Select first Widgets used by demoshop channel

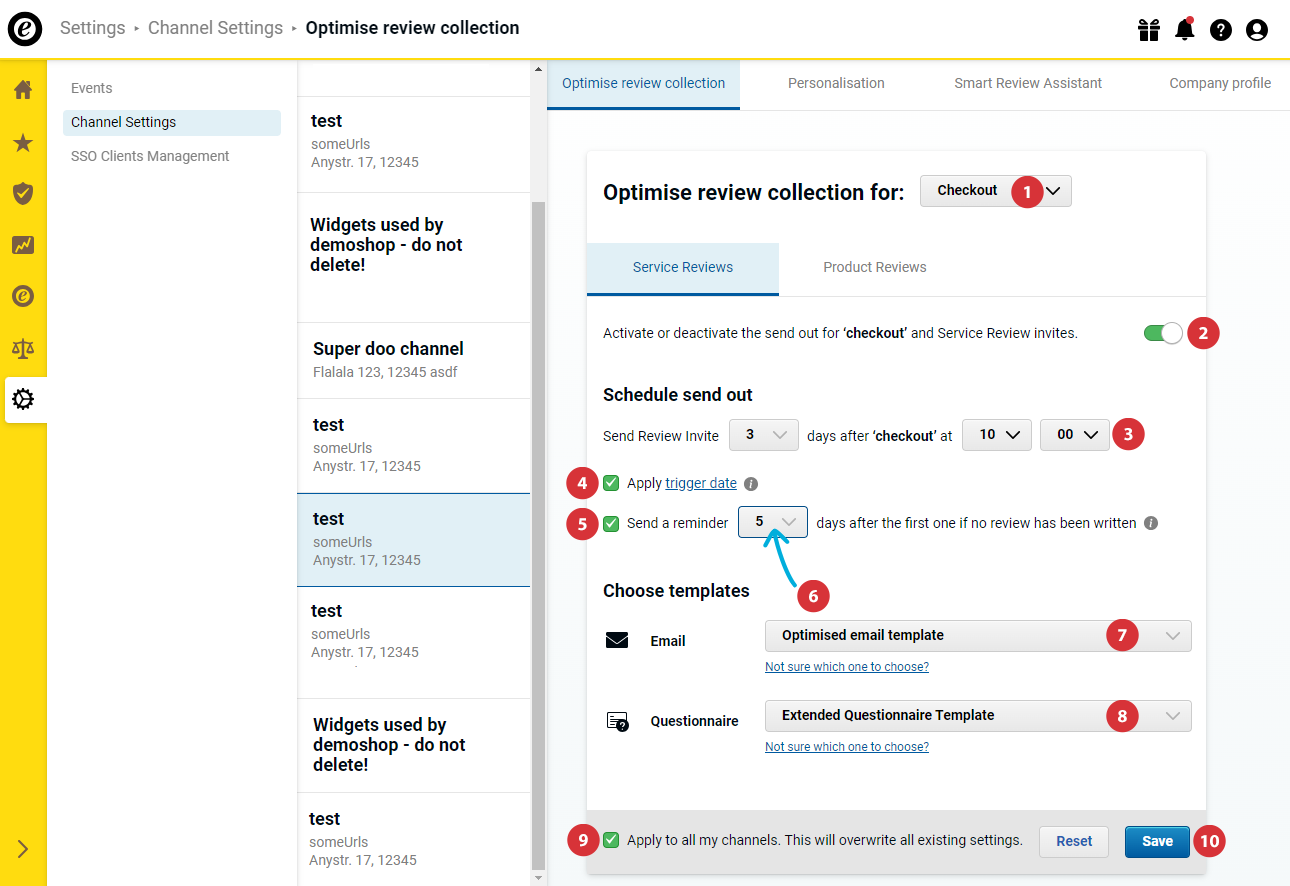pyautogui.click(x=414, y=257)
